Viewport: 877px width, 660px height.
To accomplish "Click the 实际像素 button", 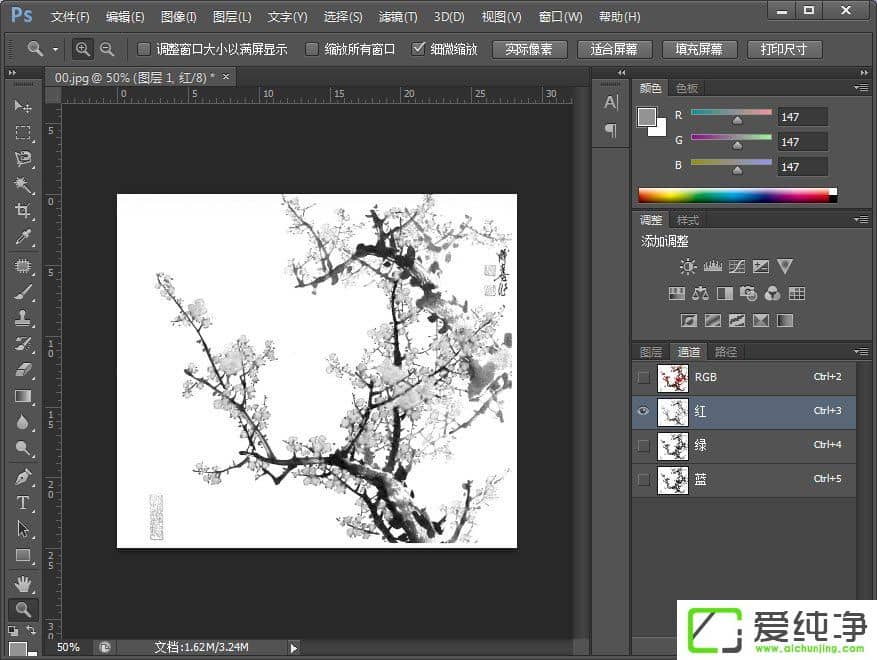I will pyautogui.click(x=529, y=49).
